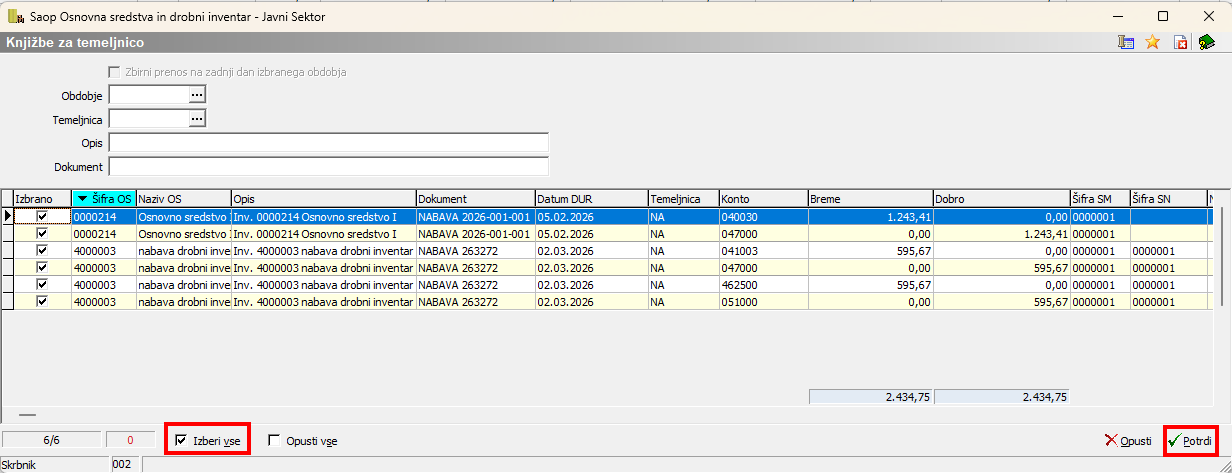Screen dimensions: 1232x473
Task: Click Šifra OS cell in Konto 040030 row
Action: 104,216
